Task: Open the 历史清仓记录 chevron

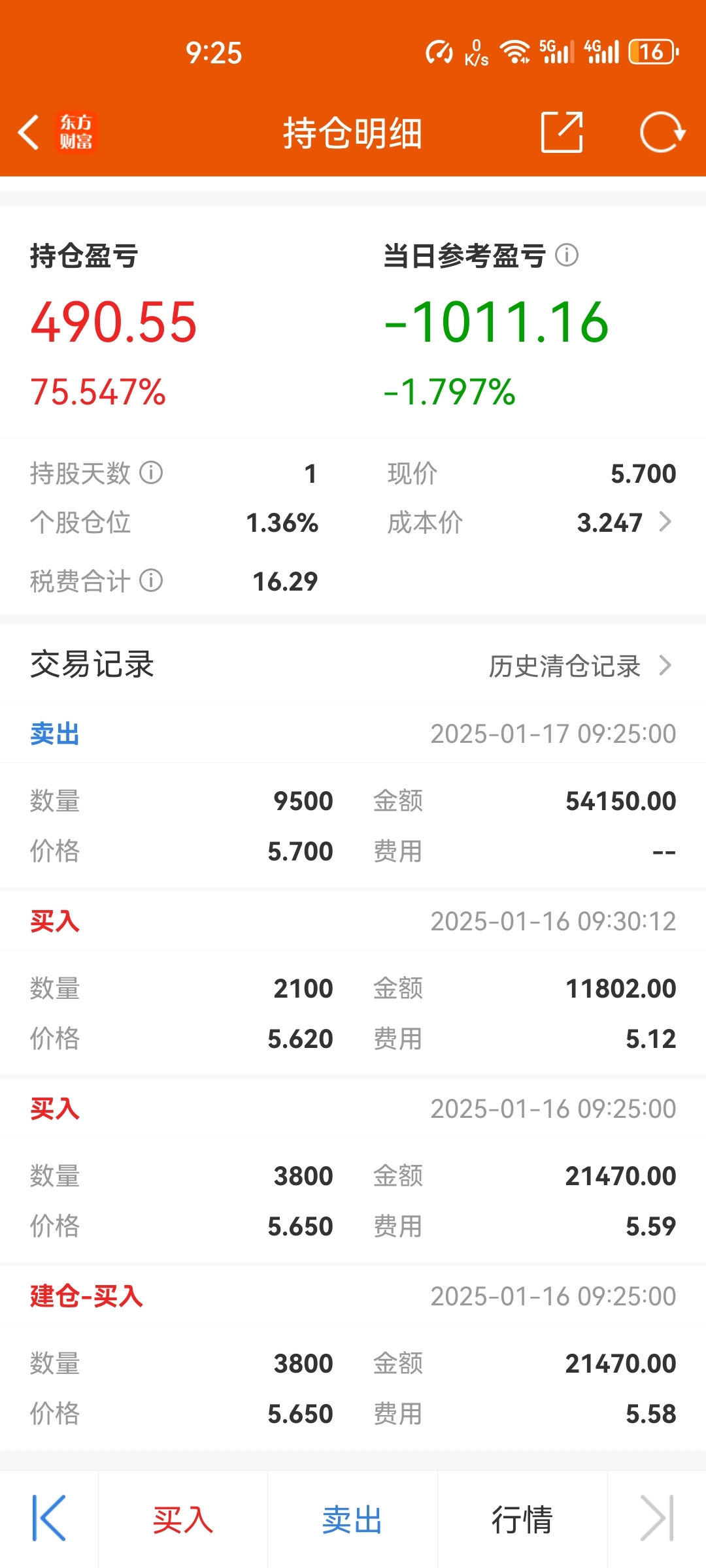Action: click(665, 665)
